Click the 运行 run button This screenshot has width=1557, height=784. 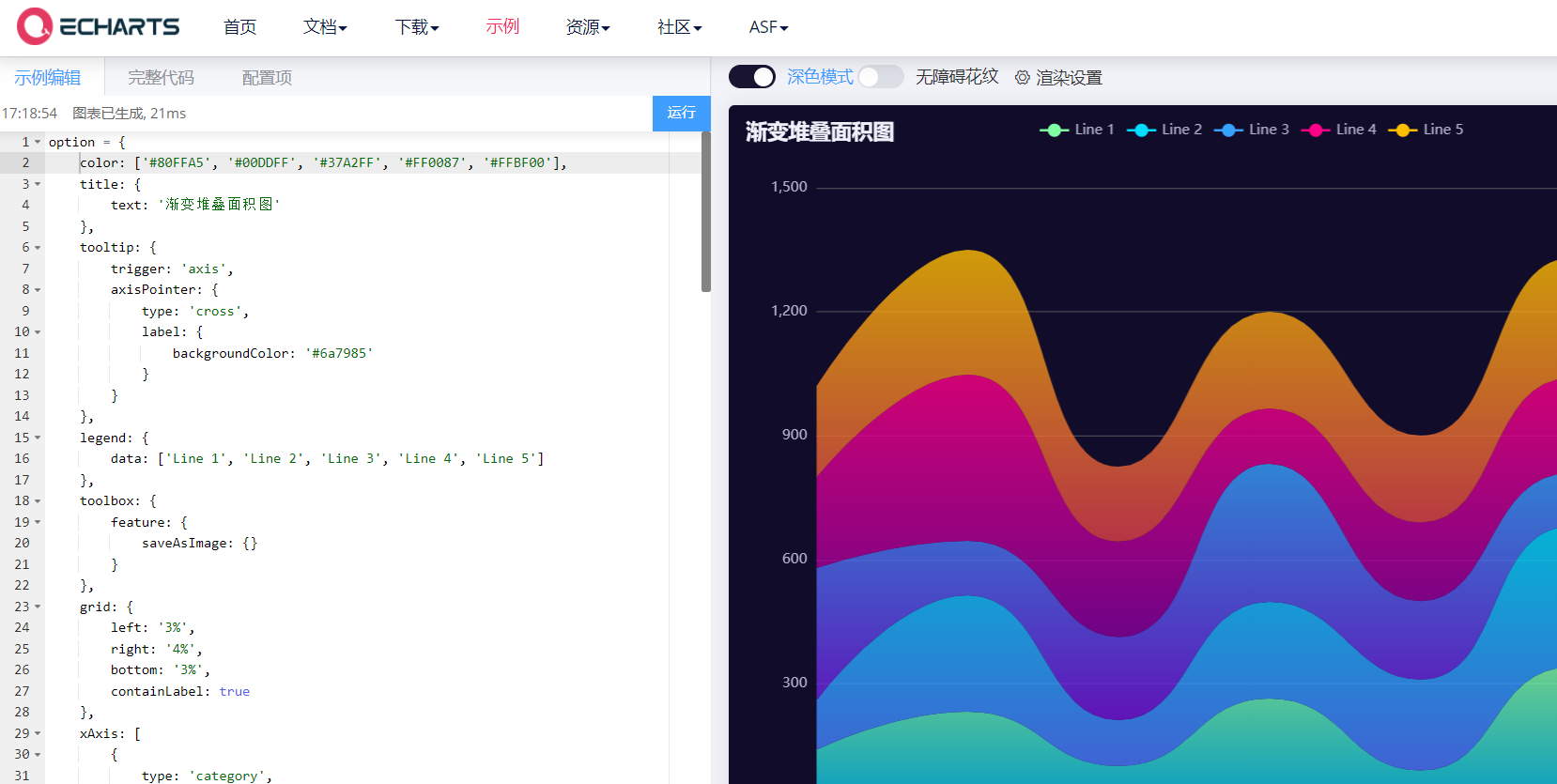pos(682,113)
